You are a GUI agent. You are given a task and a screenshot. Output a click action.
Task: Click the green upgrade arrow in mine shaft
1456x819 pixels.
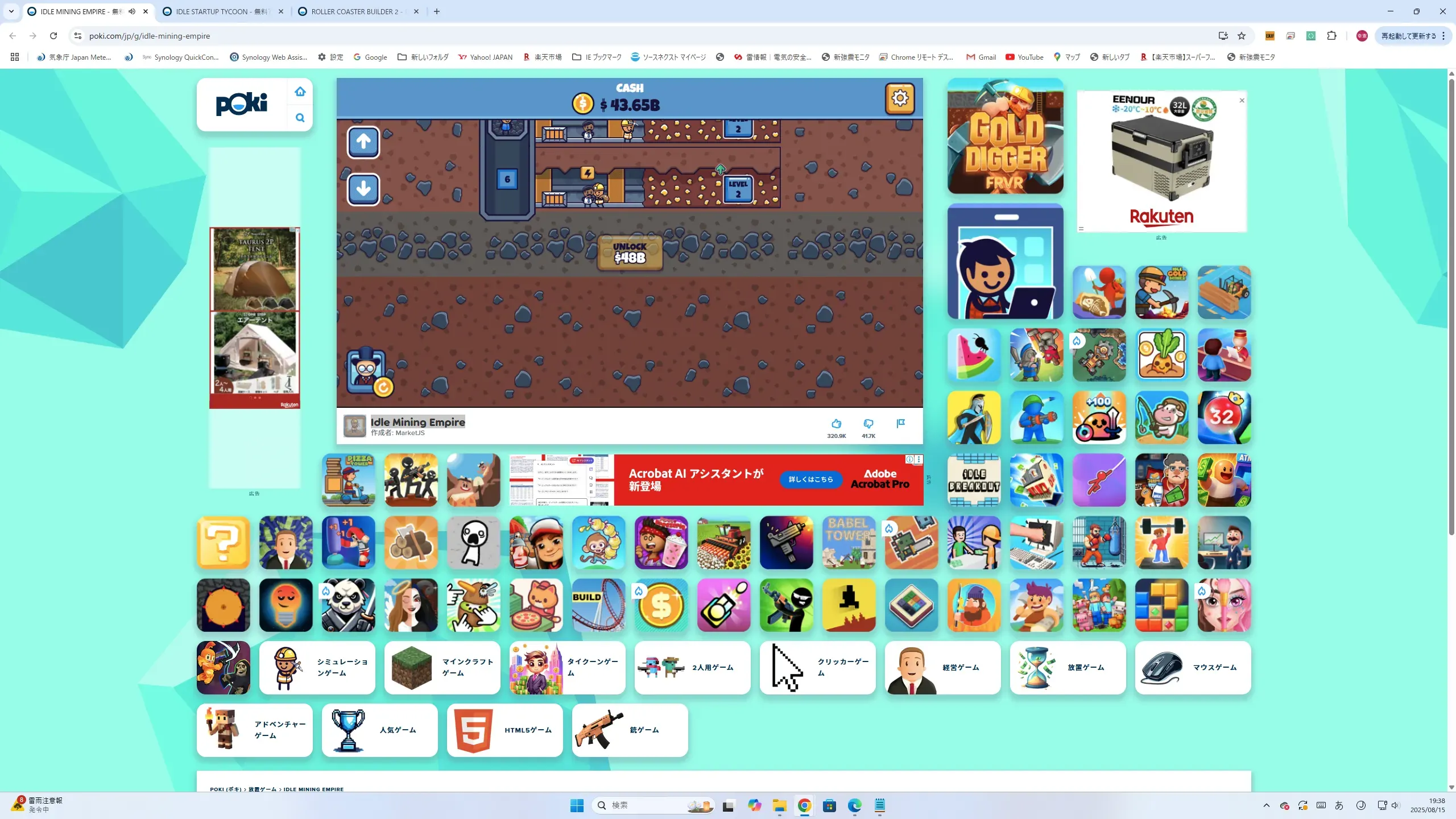[x=720, y=169]
